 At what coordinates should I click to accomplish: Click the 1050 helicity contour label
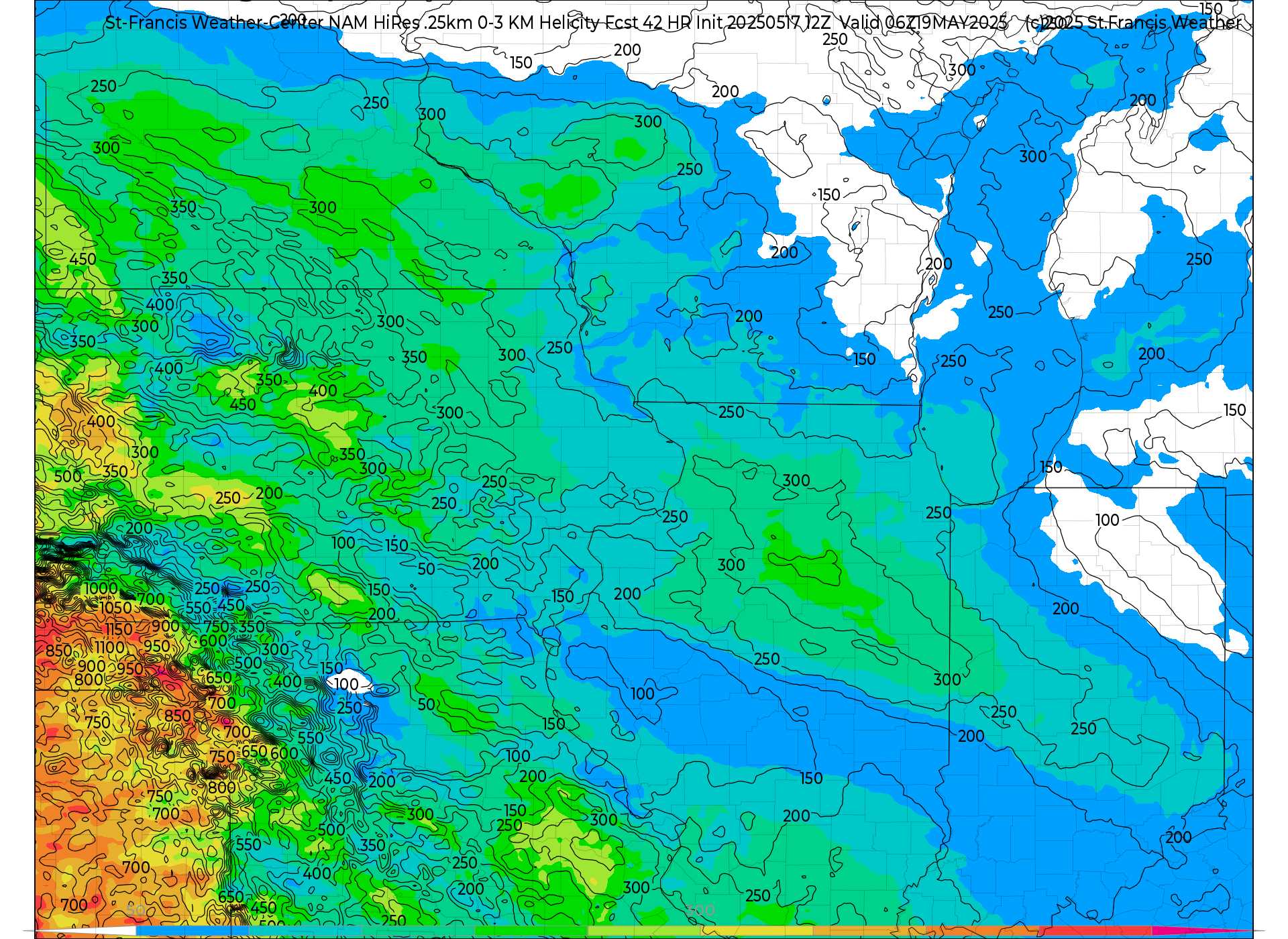115,608
